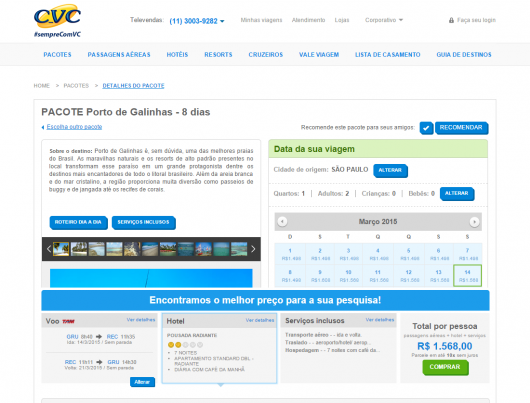Image resolution: width=530 pixels, height=403 pixels.
Task: Select the ninth gallery thumbnail
Action: [x=203, y=249]
